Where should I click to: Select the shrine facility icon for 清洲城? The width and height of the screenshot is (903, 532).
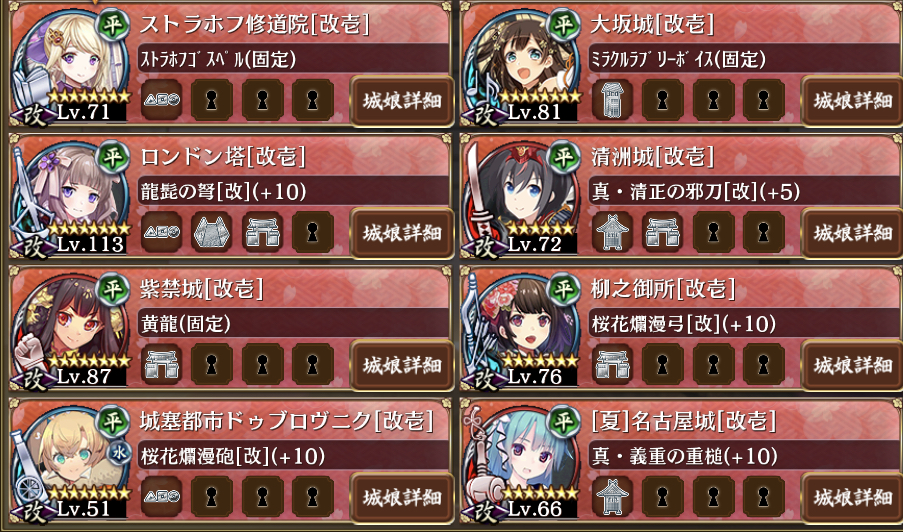pos(612,233)
